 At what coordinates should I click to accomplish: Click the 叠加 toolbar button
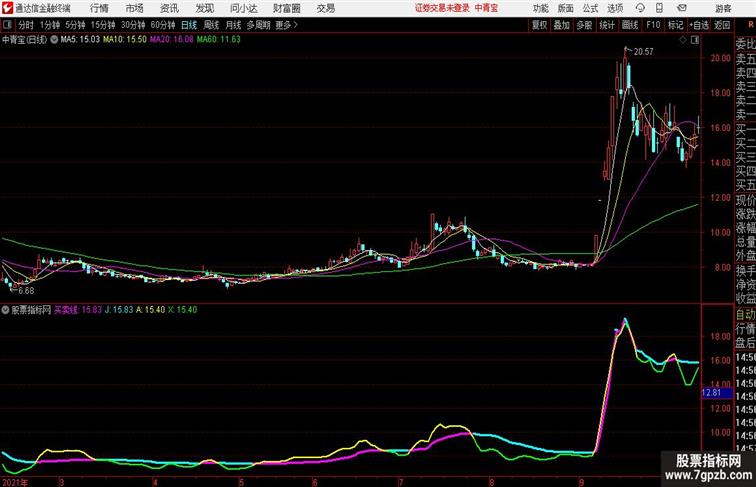click(562, 25)
